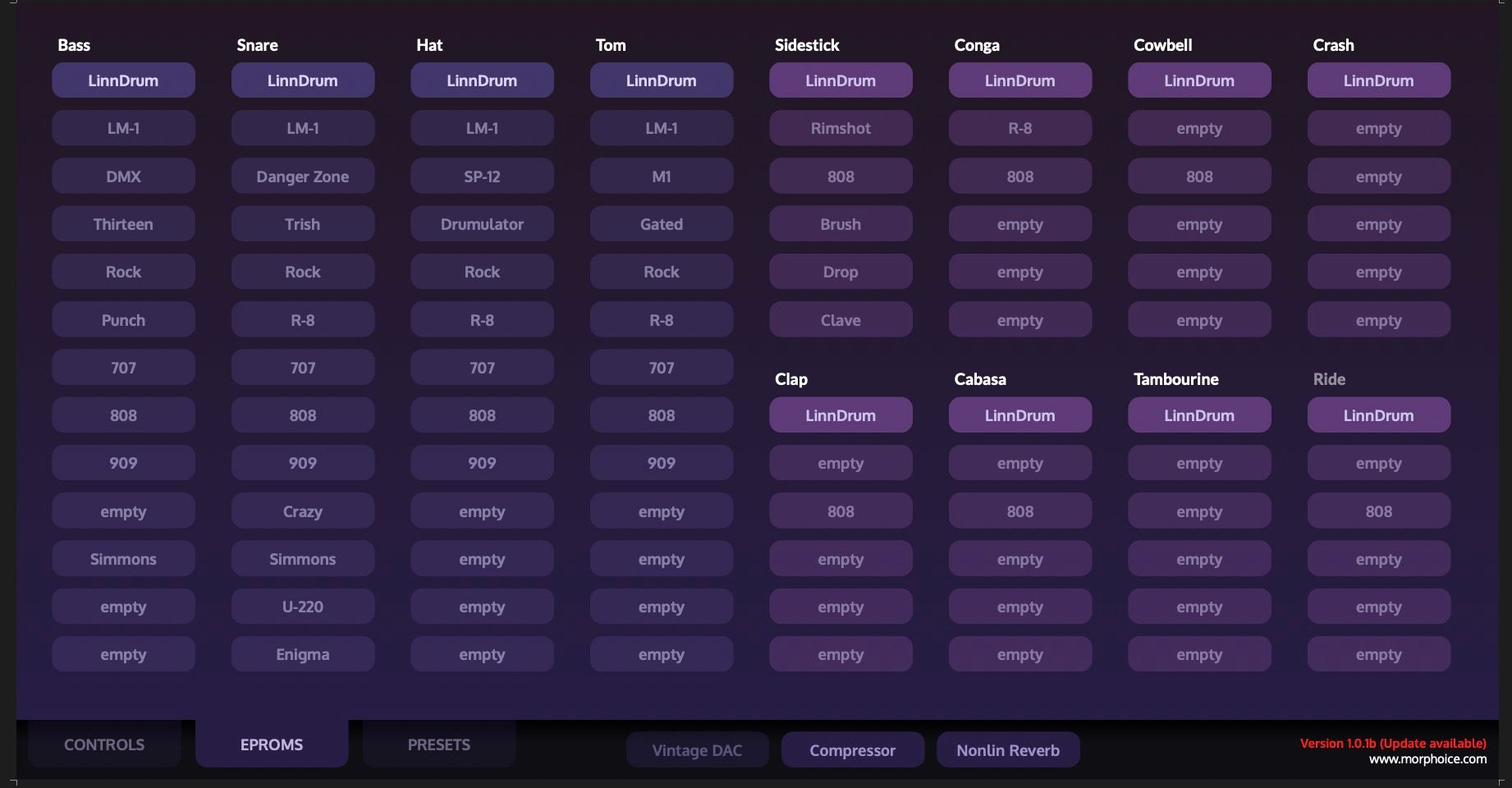This screenshot has width=1512, height=788.
Task: Select Gated Tom EPROM
Action: [x=662, y=224]
